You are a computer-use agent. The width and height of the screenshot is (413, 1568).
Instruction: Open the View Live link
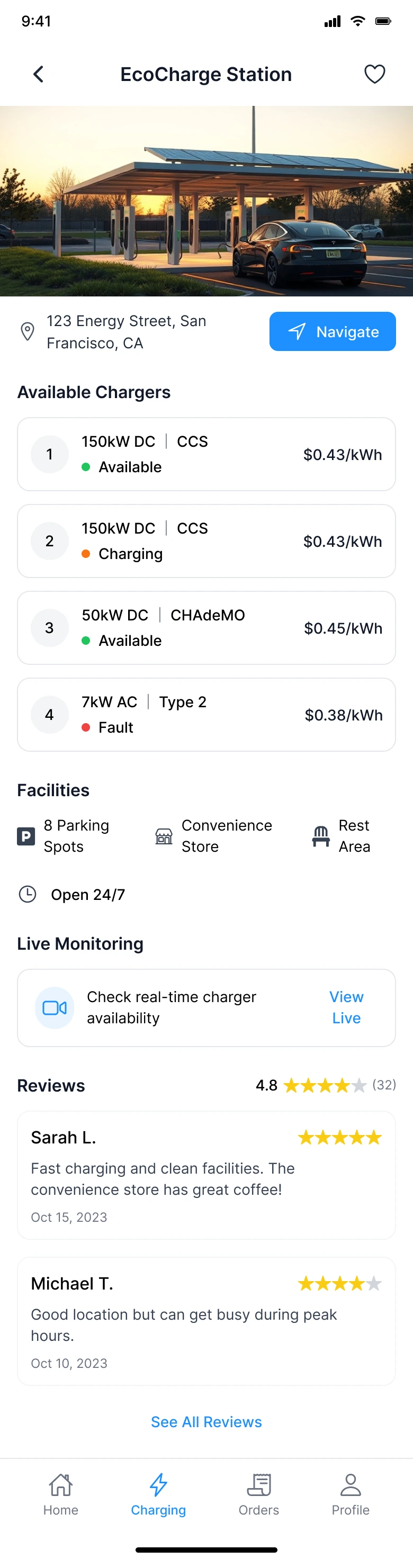(x=346, y=1007)
